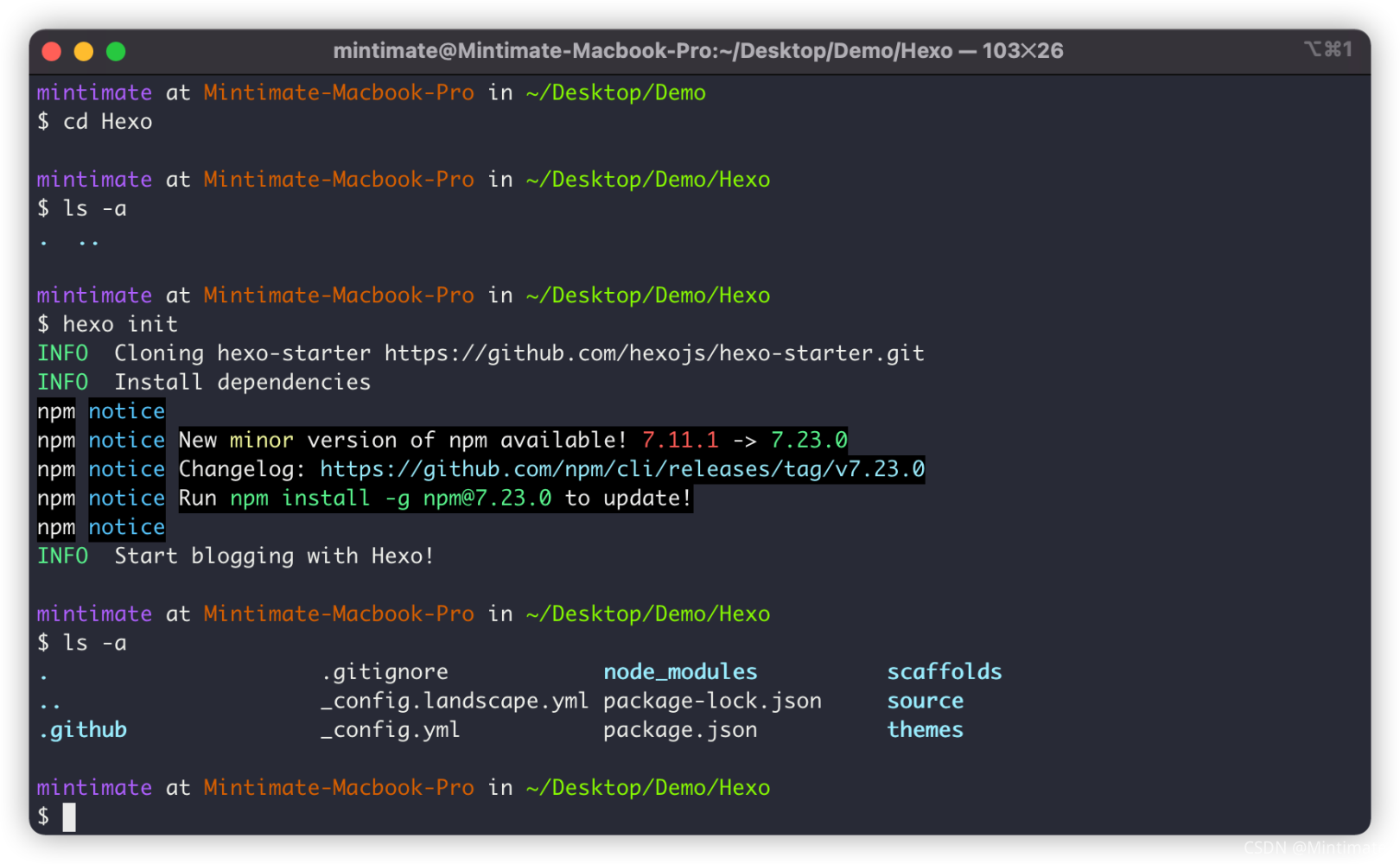Click the _config.yml file name
The width and height of the screenshot is (1400, 864).
pos(391,730)
